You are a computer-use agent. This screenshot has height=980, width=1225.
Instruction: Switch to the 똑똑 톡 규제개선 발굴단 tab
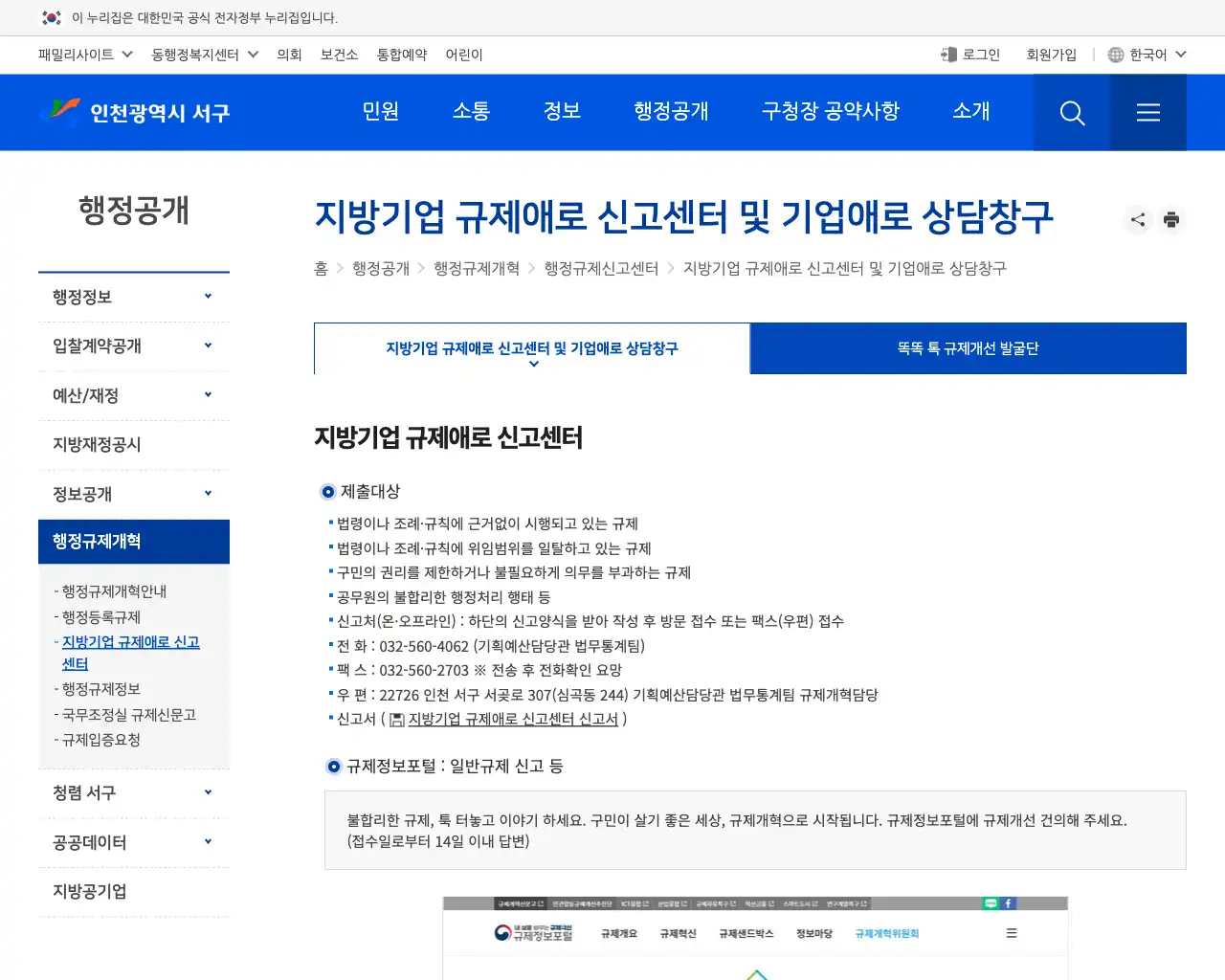[x=968, y=348]
